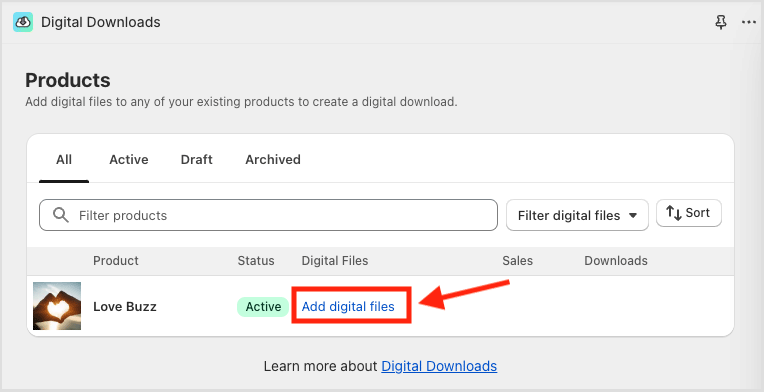Click the Digital Downloads app icon
The width and height of the screenshot is (764, 392).
[23, 22]
